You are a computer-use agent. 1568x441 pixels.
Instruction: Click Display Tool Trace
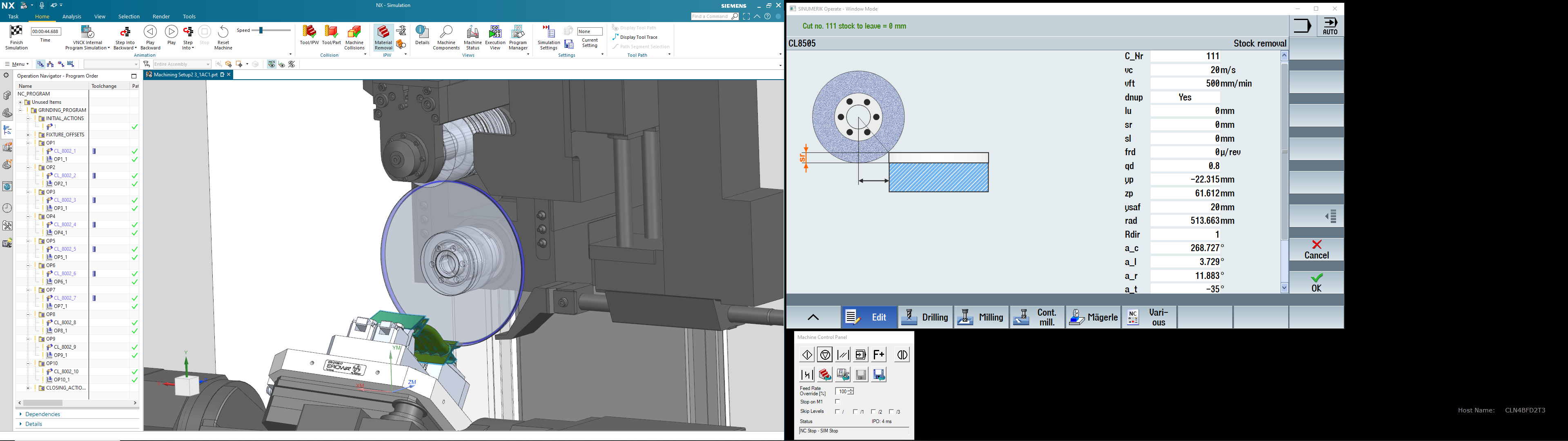(x=635, y=37)
